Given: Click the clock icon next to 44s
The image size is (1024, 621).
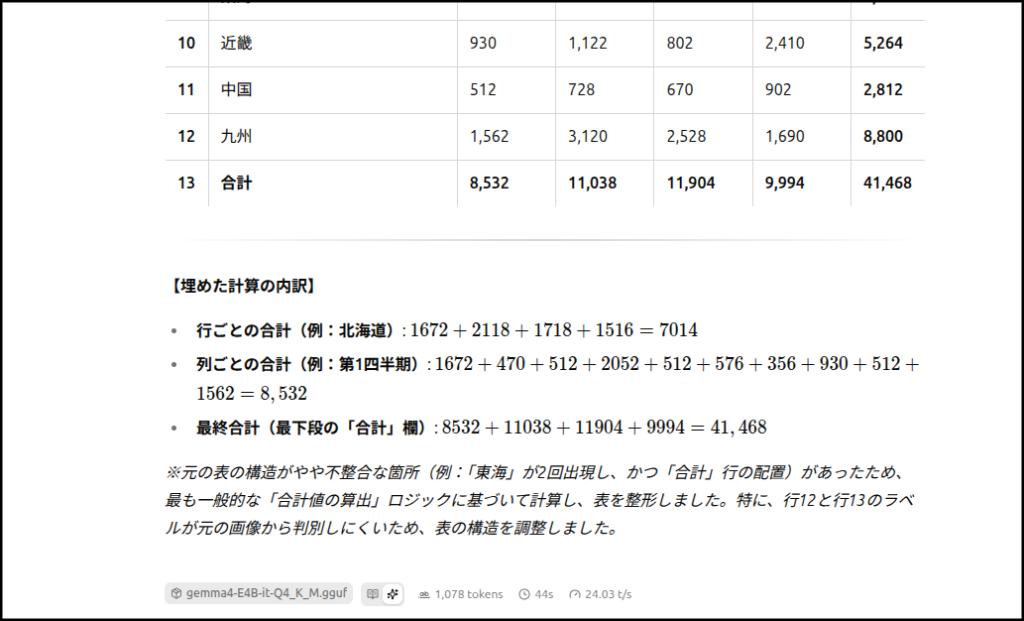Looking at the screenshot, I should tap(524, 594).
